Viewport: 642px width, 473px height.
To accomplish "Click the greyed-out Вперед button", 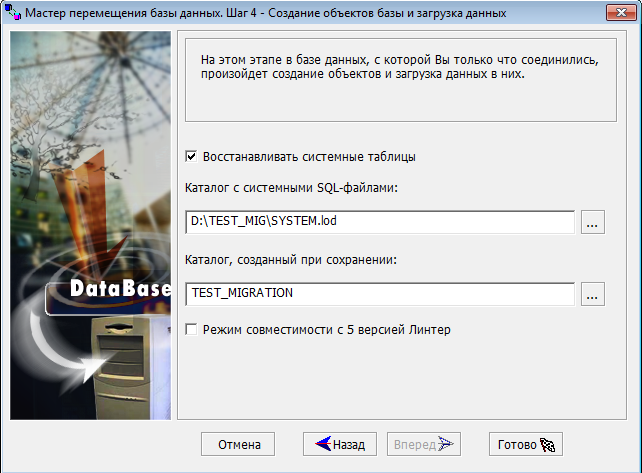I will tap(424, 444).
